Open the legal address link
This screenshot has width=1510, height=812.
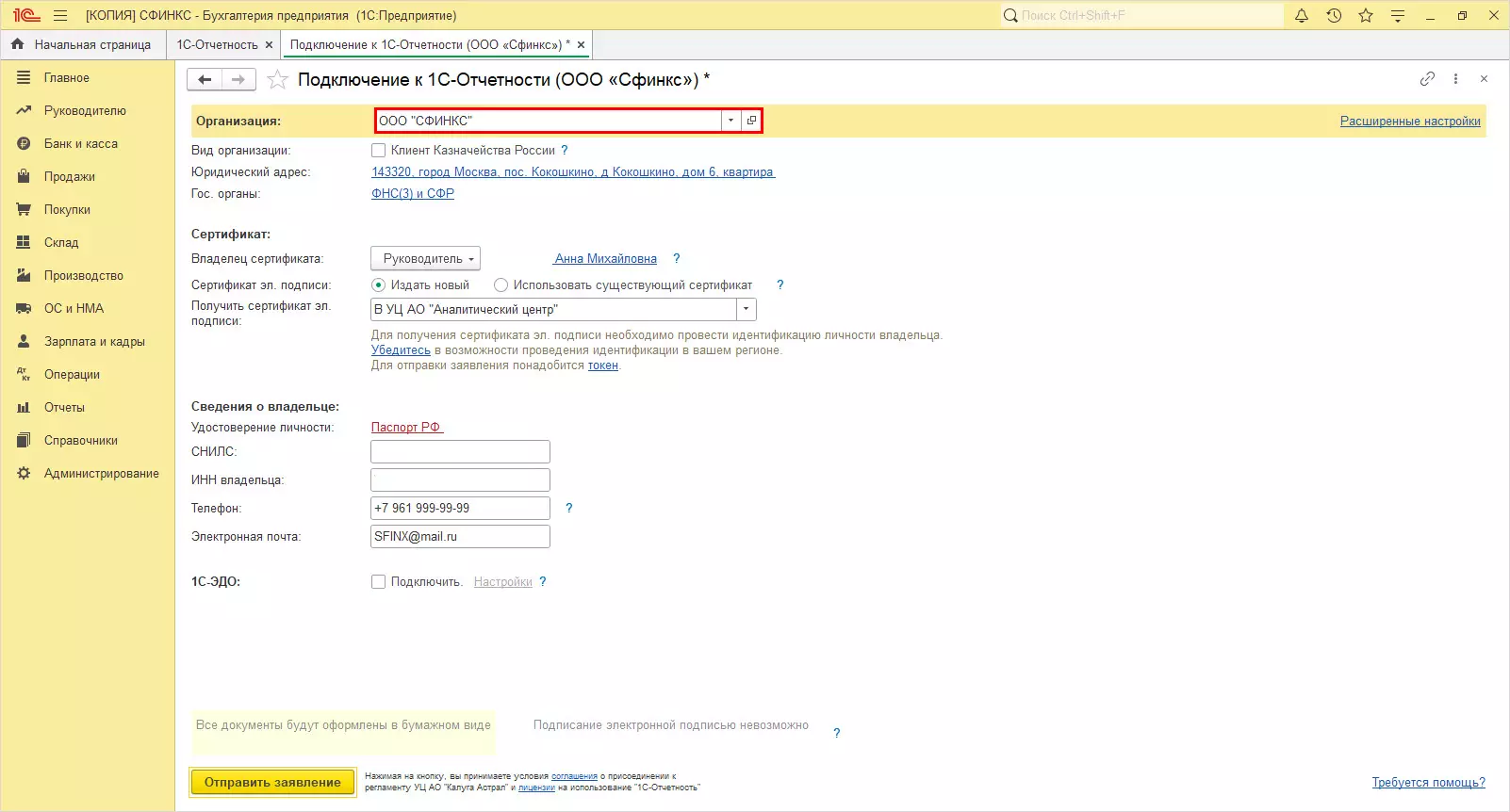(573, 171)
